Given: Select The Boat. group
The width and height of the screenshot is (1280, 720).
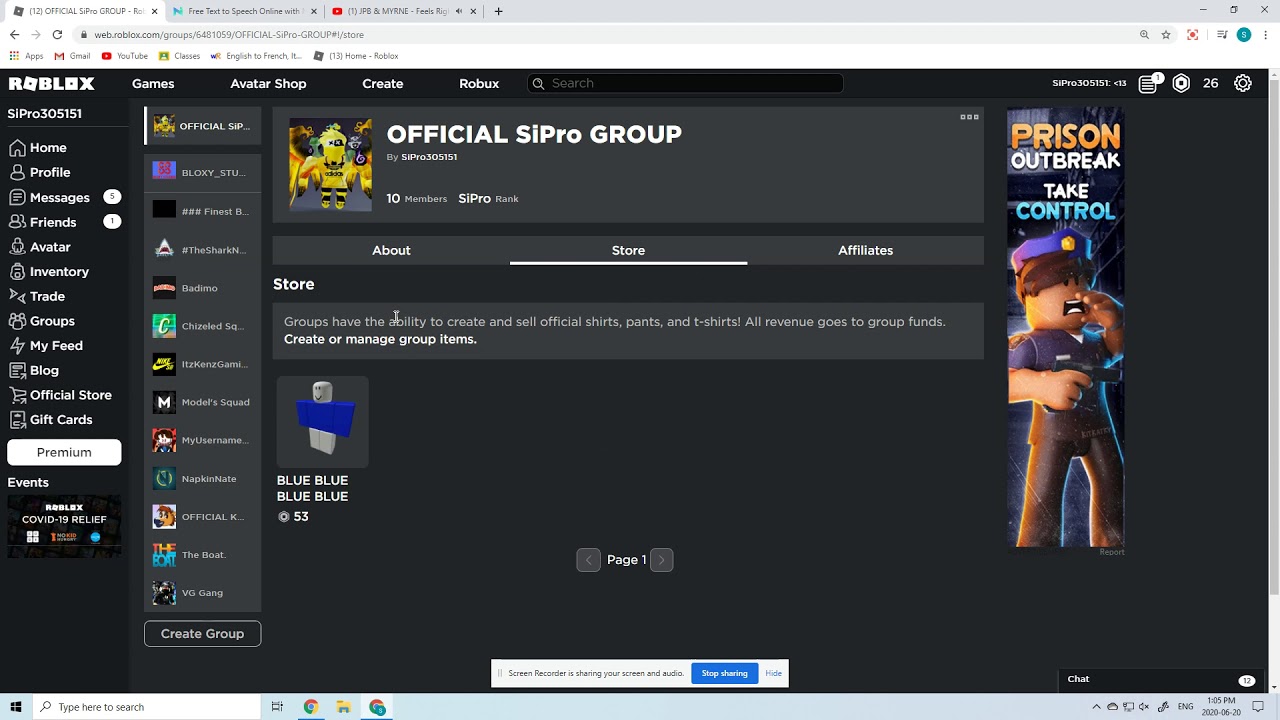Looking at the screenshot, I should pyautogui.click(x=203, y=554).
